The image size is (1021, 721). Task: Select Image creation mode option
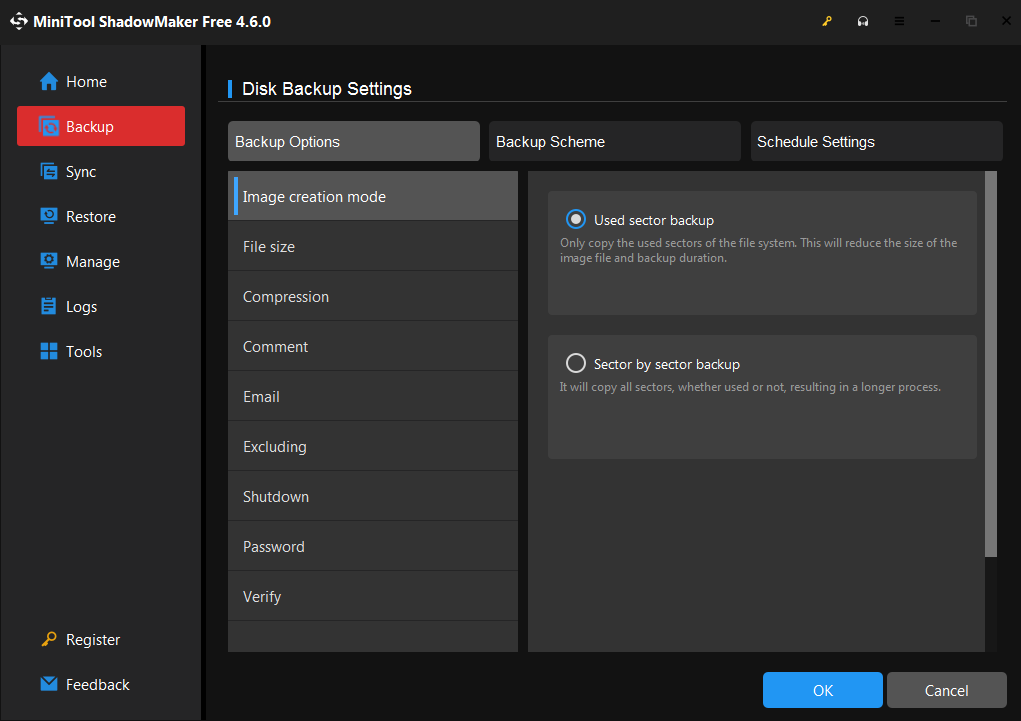coord(373,196)
